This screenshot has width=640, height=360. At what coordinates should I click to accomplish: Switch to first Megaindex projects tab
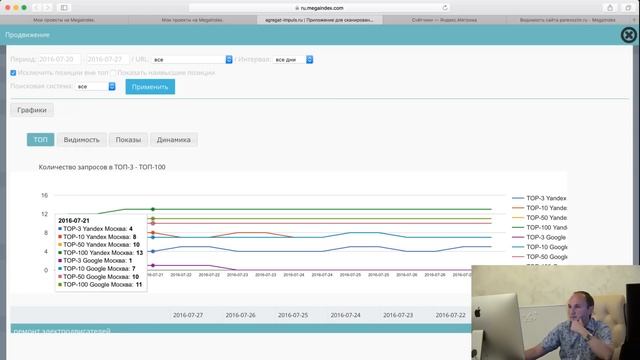coord(64,20)
